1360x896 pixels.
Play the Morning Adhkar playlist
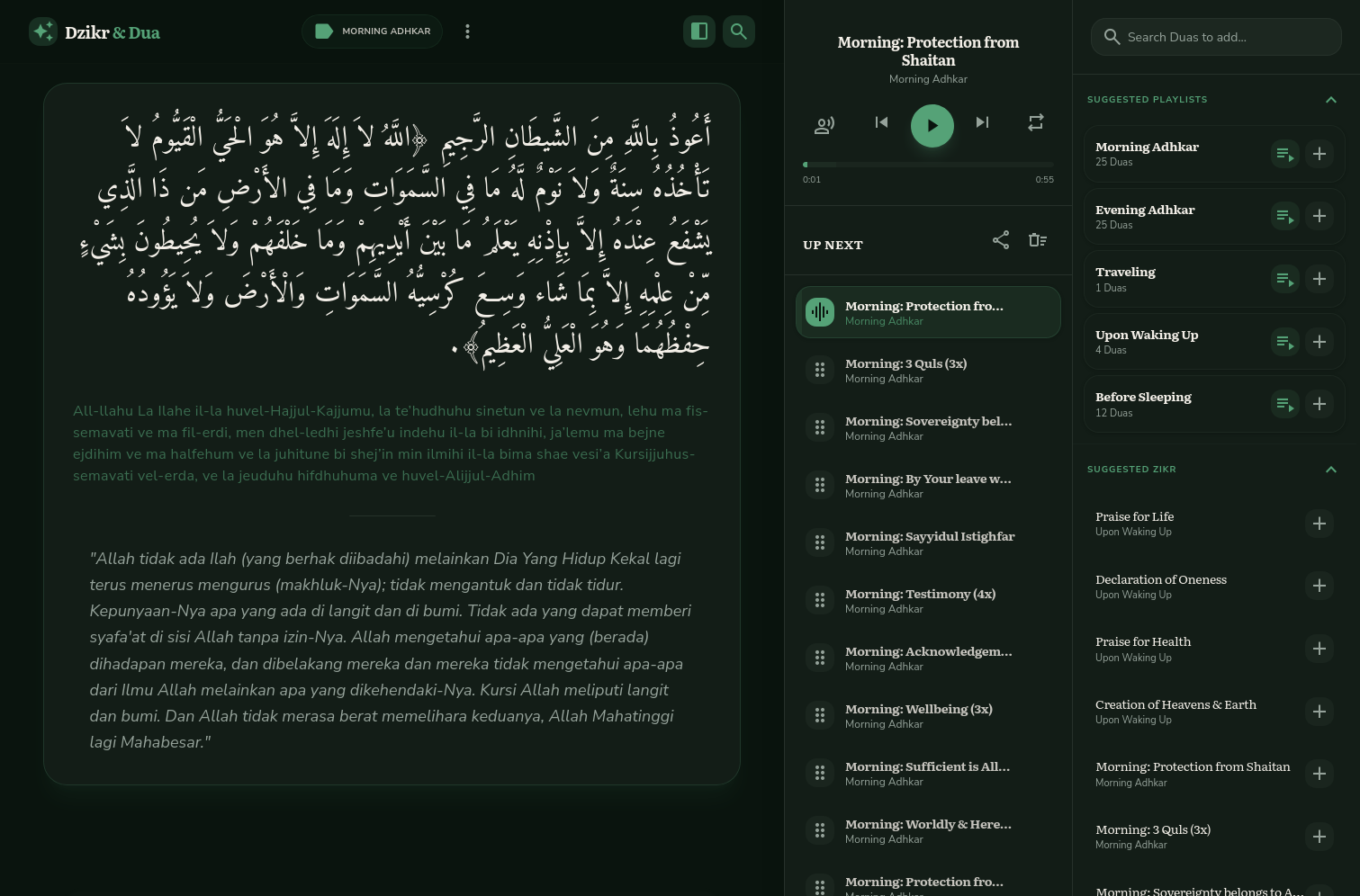1284,154
